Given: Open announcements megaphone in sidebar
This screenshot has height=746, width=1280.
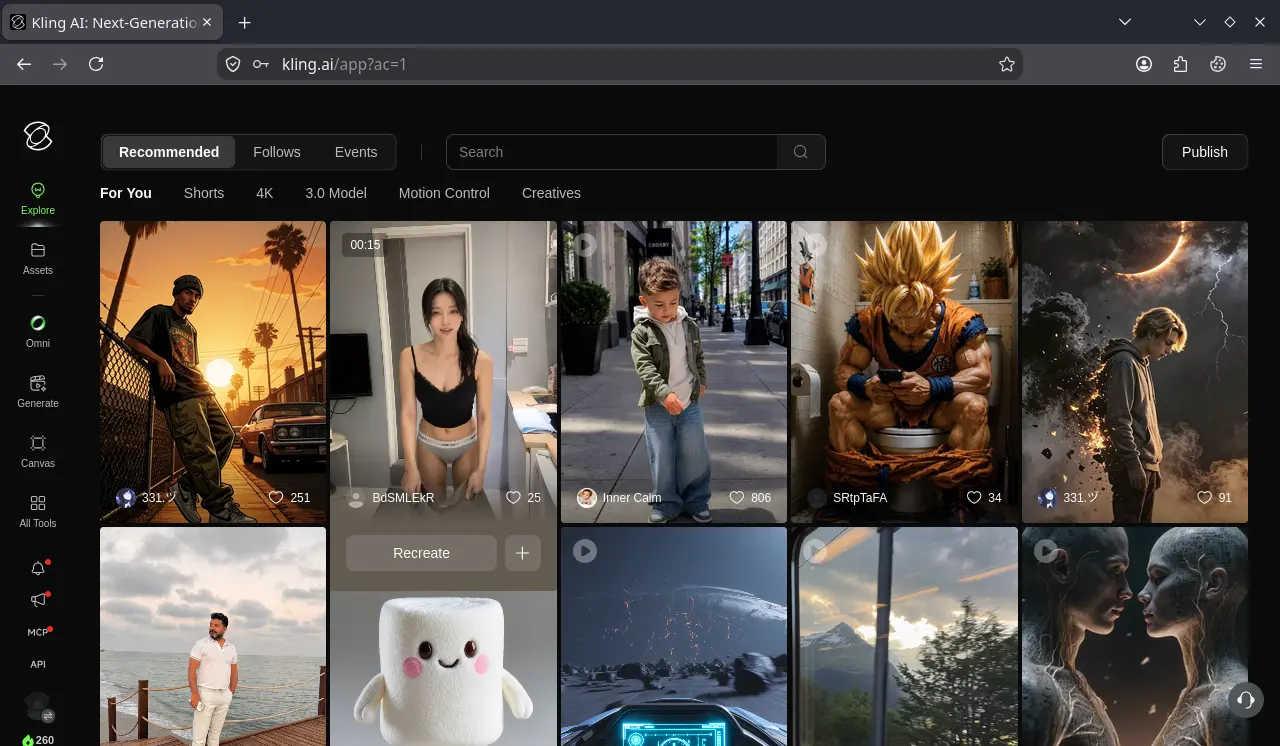Looking at the screenshot, I should tap(38, 600).
